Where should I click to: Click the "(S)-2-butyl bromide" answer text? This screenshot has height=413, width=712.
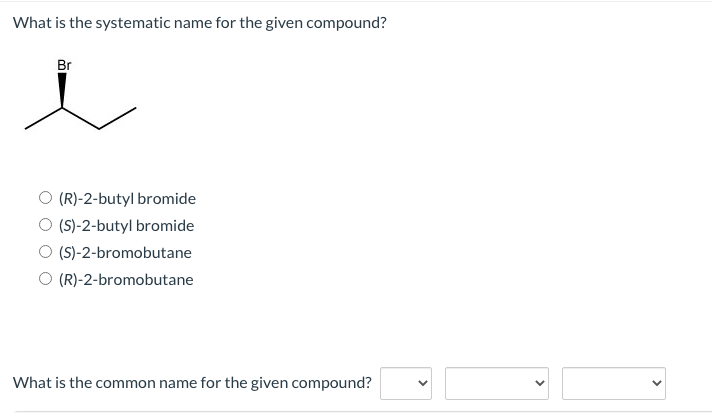point(126,226)
